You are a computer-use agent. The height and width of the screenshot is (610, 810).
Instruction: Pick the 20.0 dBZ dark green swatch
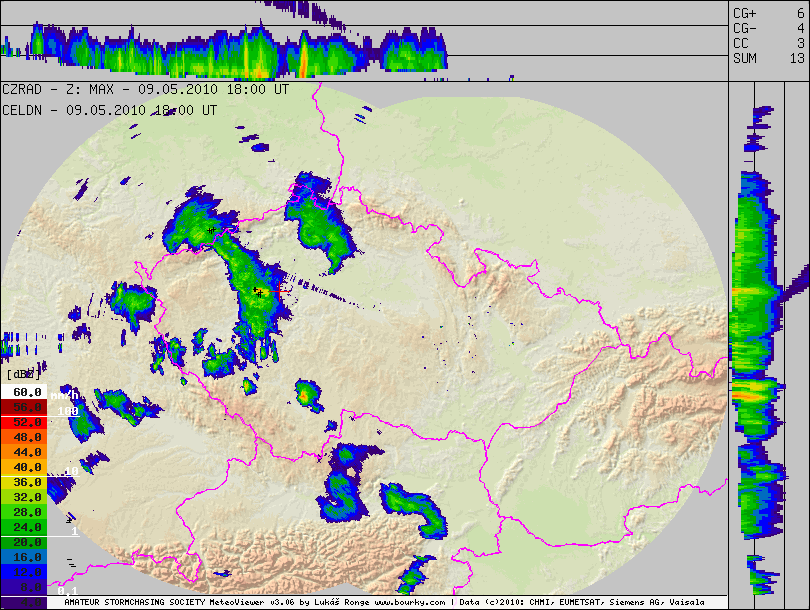pos(24,542)
